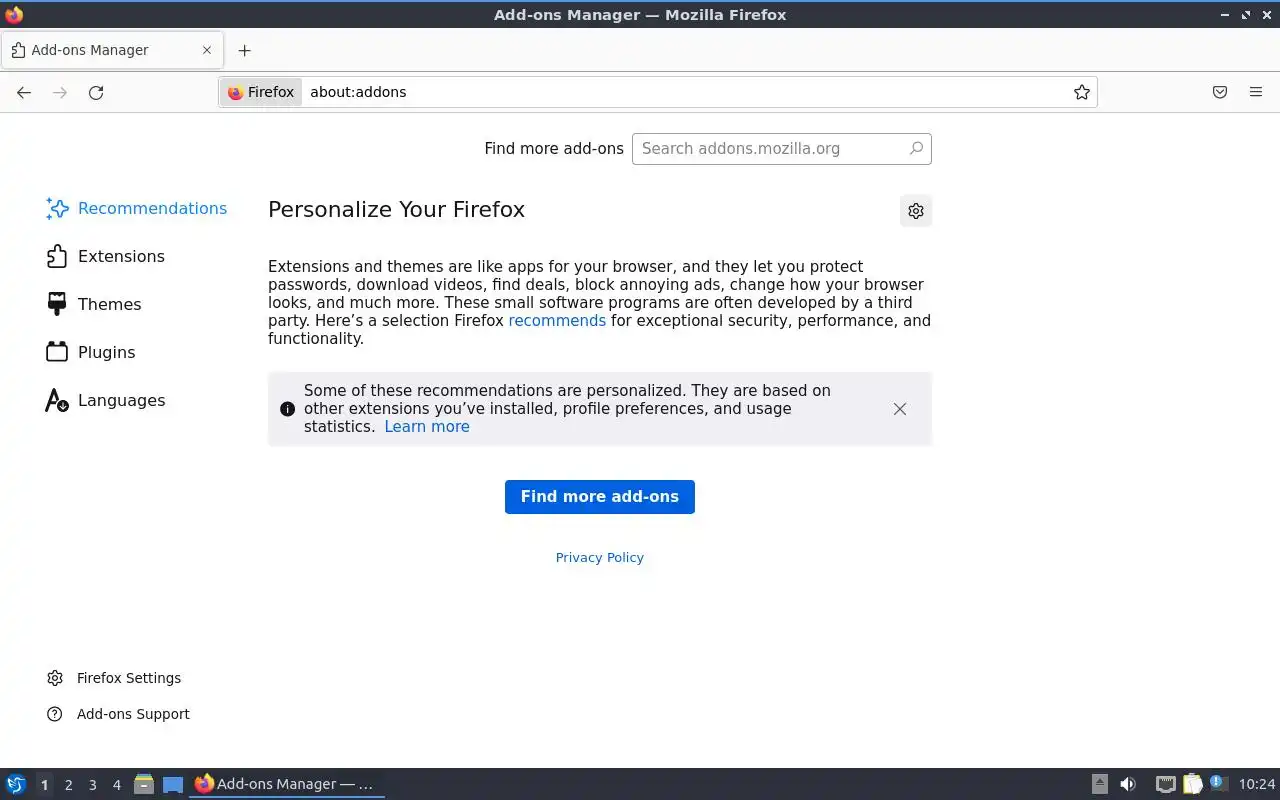
Task: Click the blue show desktop taskbar icon
Action: 173,785
